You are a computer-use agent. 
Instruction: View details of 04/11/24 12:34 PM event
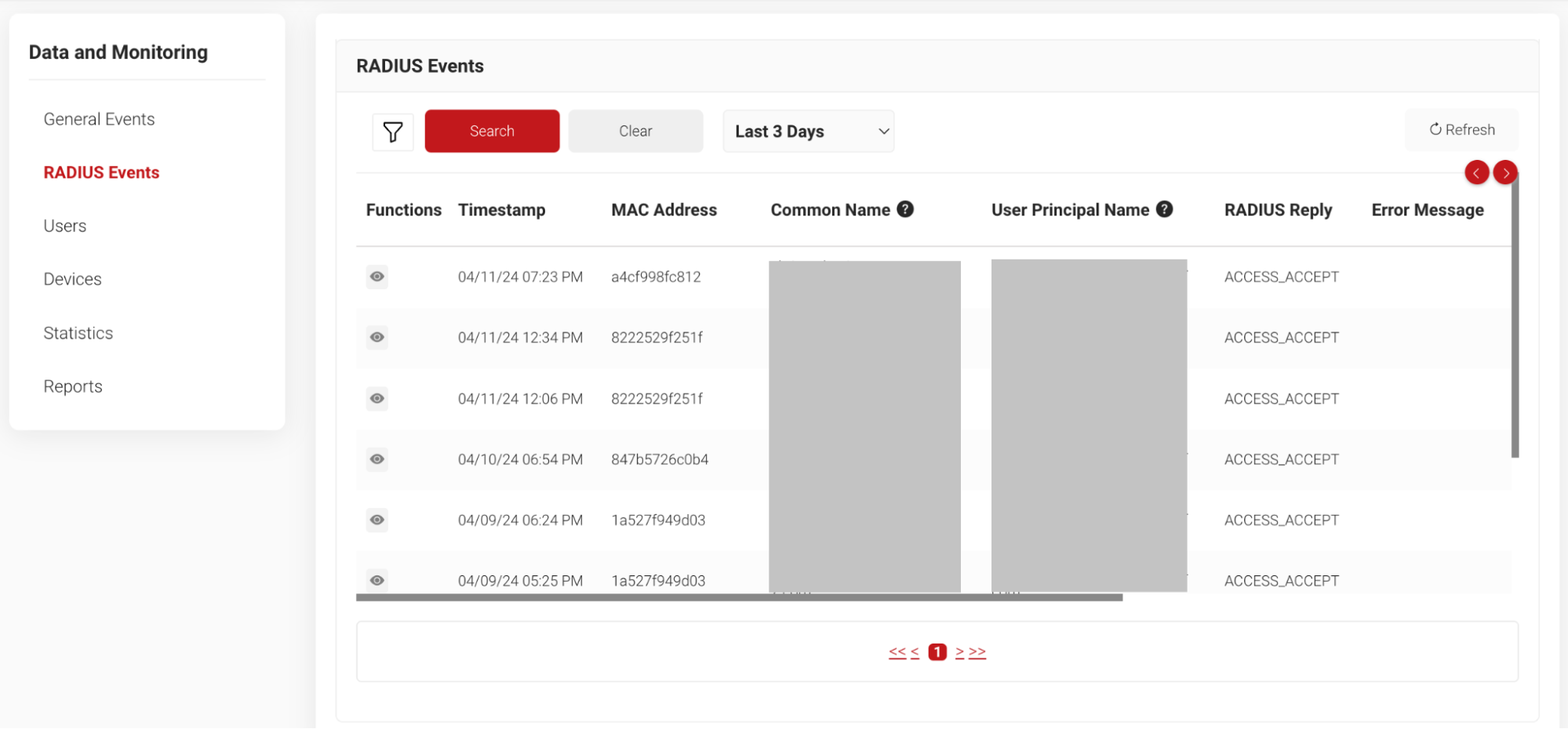(377, 338)
